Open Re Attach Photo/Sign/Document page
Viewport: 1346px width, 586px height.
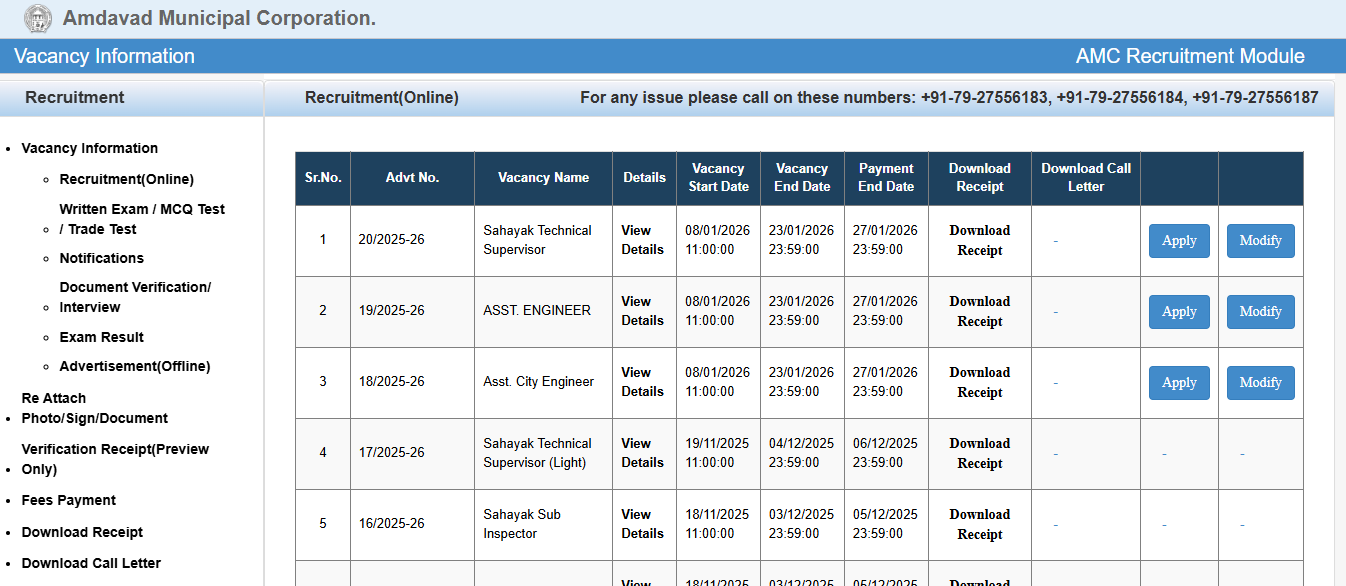coord(94,408)
